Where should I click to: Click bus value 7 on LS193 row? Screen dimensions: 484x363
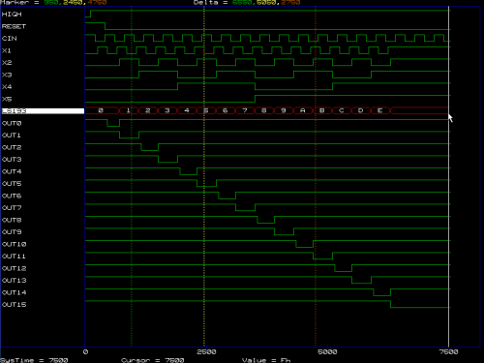point(245,110)
